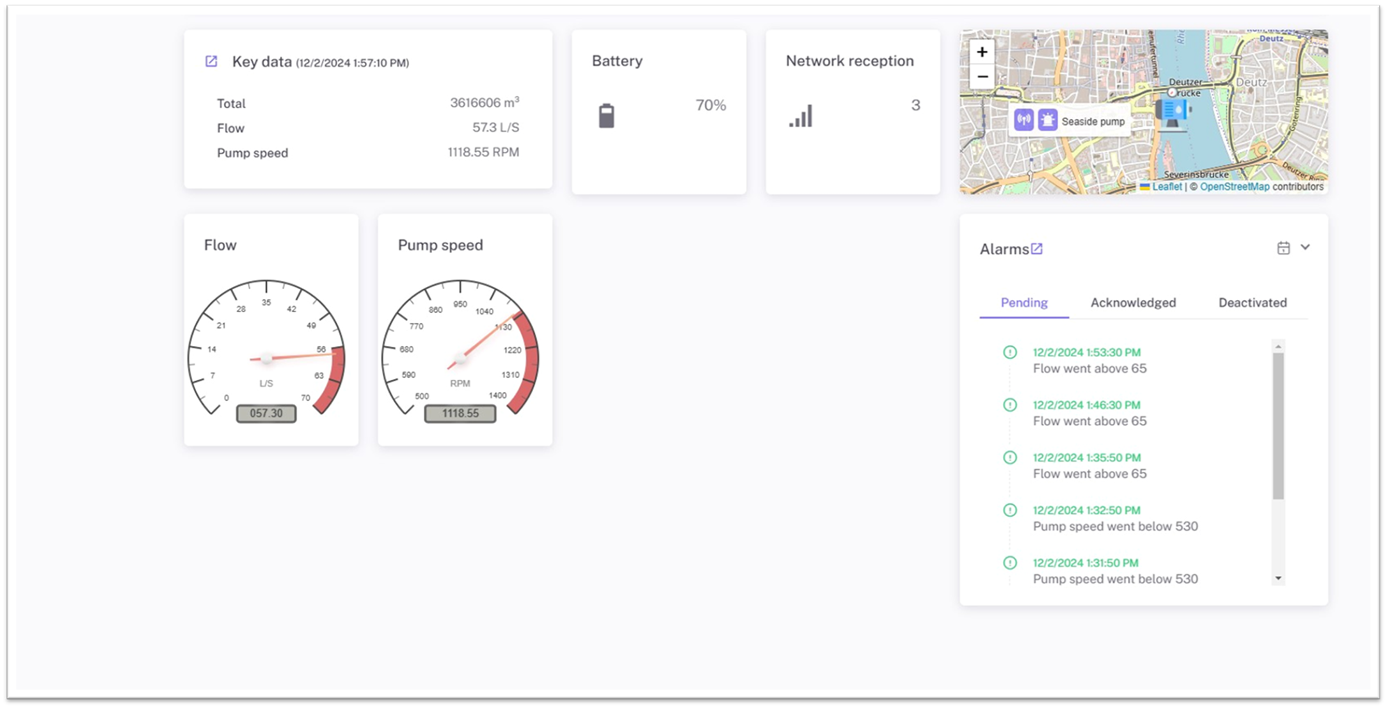The width and height of the screenshot is (1387, 708).
Task: Open the Key data external link icon
Action: pos(211,61)
